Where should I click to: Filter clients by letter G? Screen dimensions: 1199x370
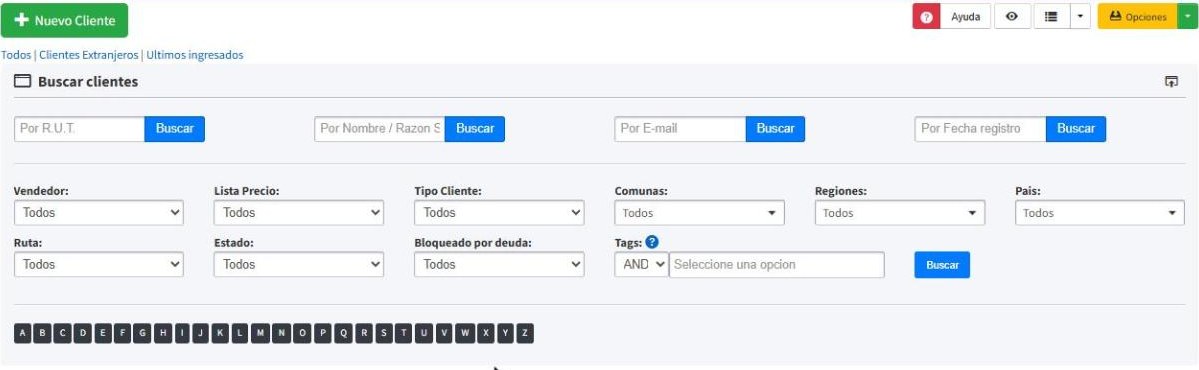(x=142, y=333)
